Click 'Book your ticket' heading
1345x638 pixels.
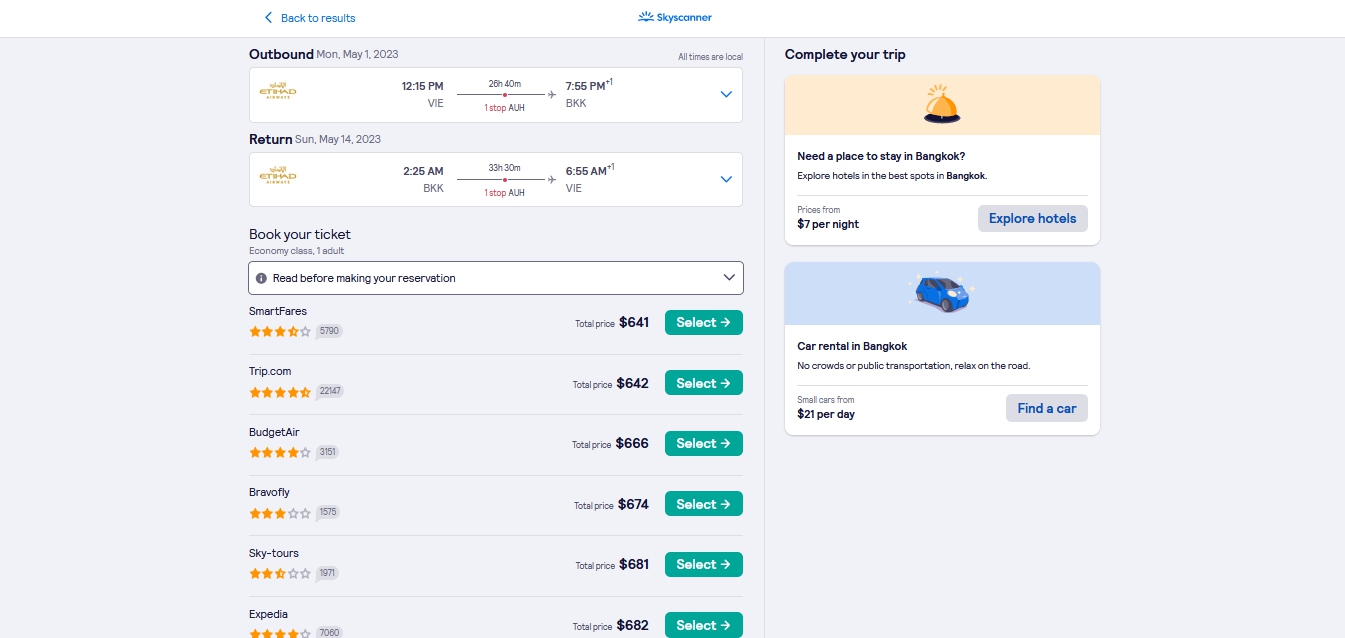click(300, 235)
